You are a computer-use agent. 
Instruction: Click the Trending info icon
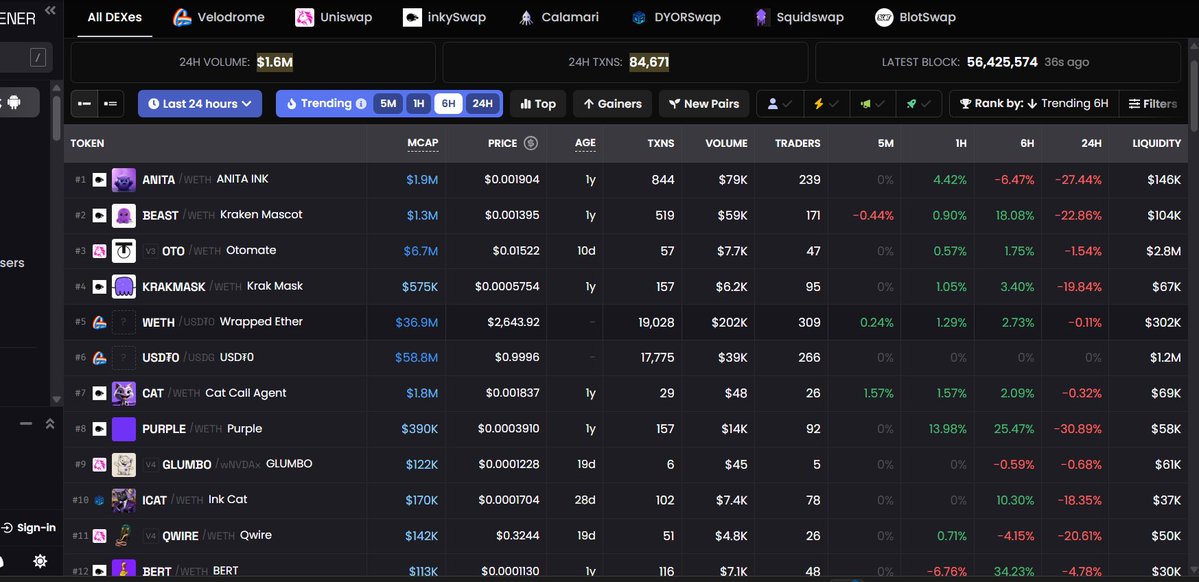point(361,103)
